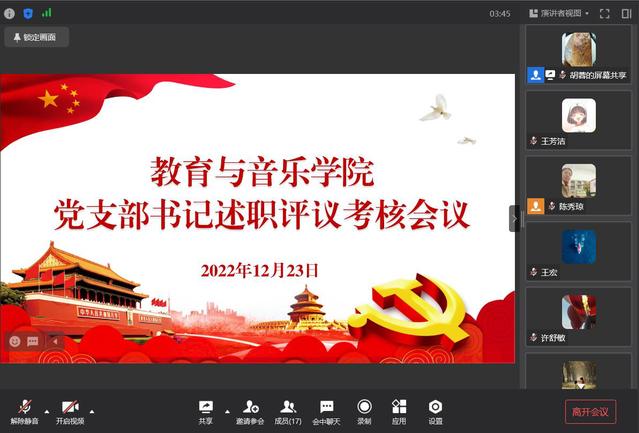Open the 成员(17) members list
The height and width of the screenshot is (433, 639).
coord(288,412)
